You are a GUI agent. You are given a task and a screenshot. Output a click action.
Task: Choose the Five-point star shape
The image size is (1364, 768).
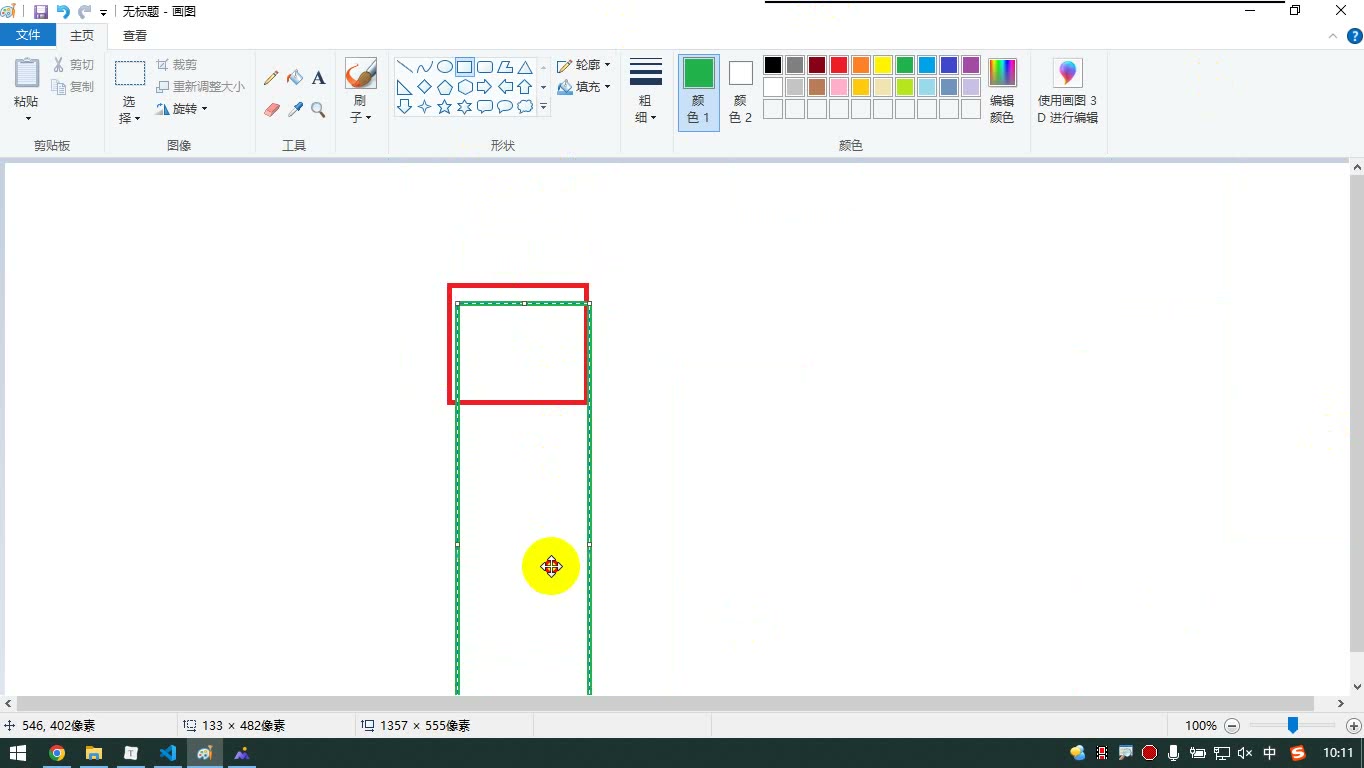click(x=445, y=106)
